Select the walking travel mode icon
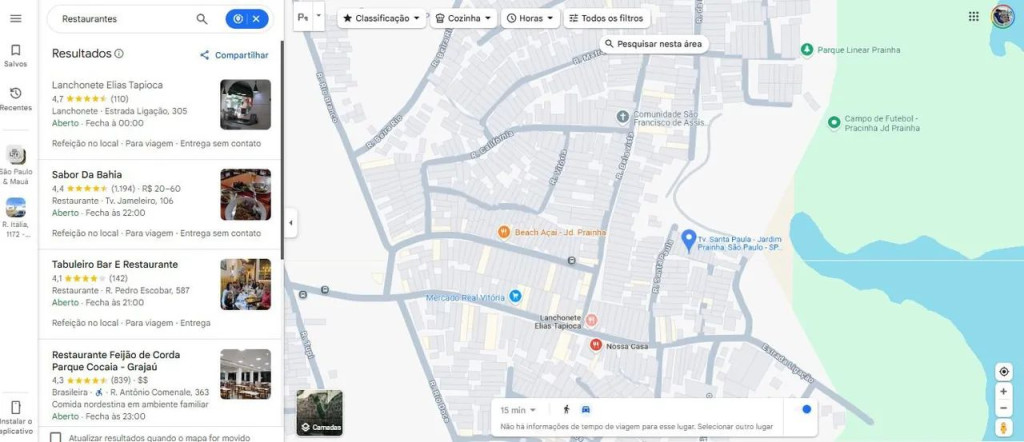 click(x=566, y=410)
